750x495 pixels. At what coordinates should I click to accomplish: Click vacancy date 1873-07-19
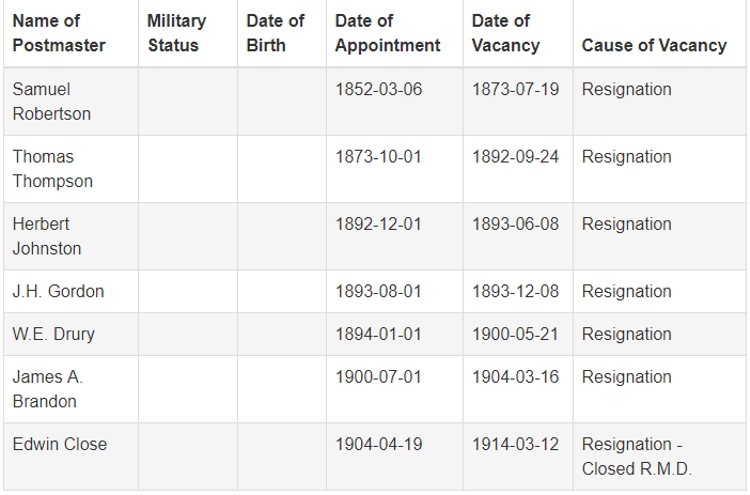point(516,90)
